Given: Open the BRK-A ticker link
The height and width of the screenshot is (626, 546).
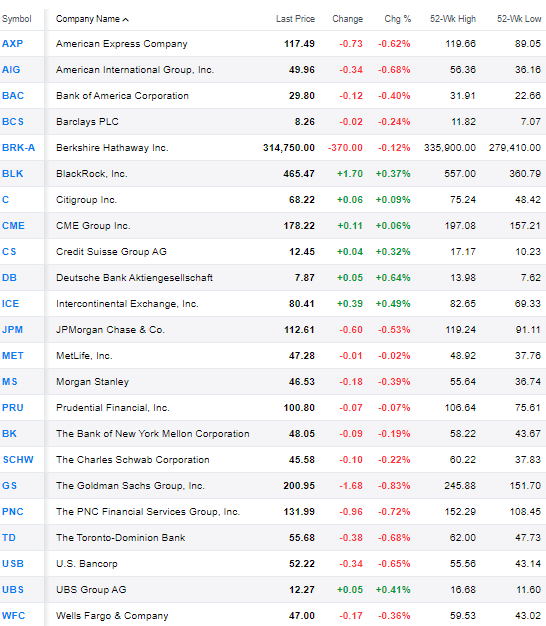Looking at the screenshot, I should (18, 147).
